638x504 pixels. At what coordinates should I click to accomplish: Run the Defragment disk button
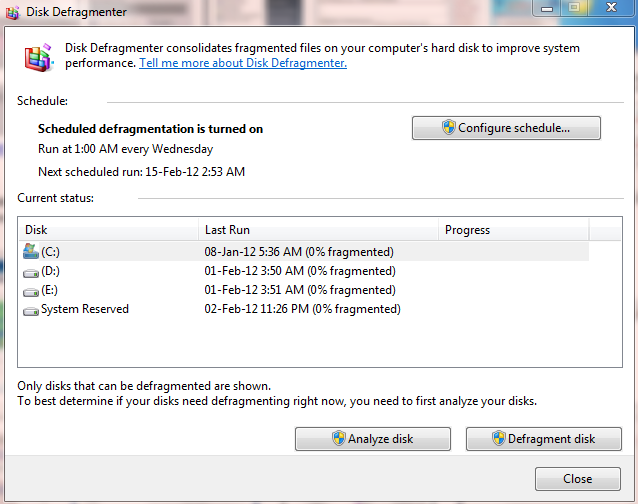pyautogui.click(x=544, y=439)
